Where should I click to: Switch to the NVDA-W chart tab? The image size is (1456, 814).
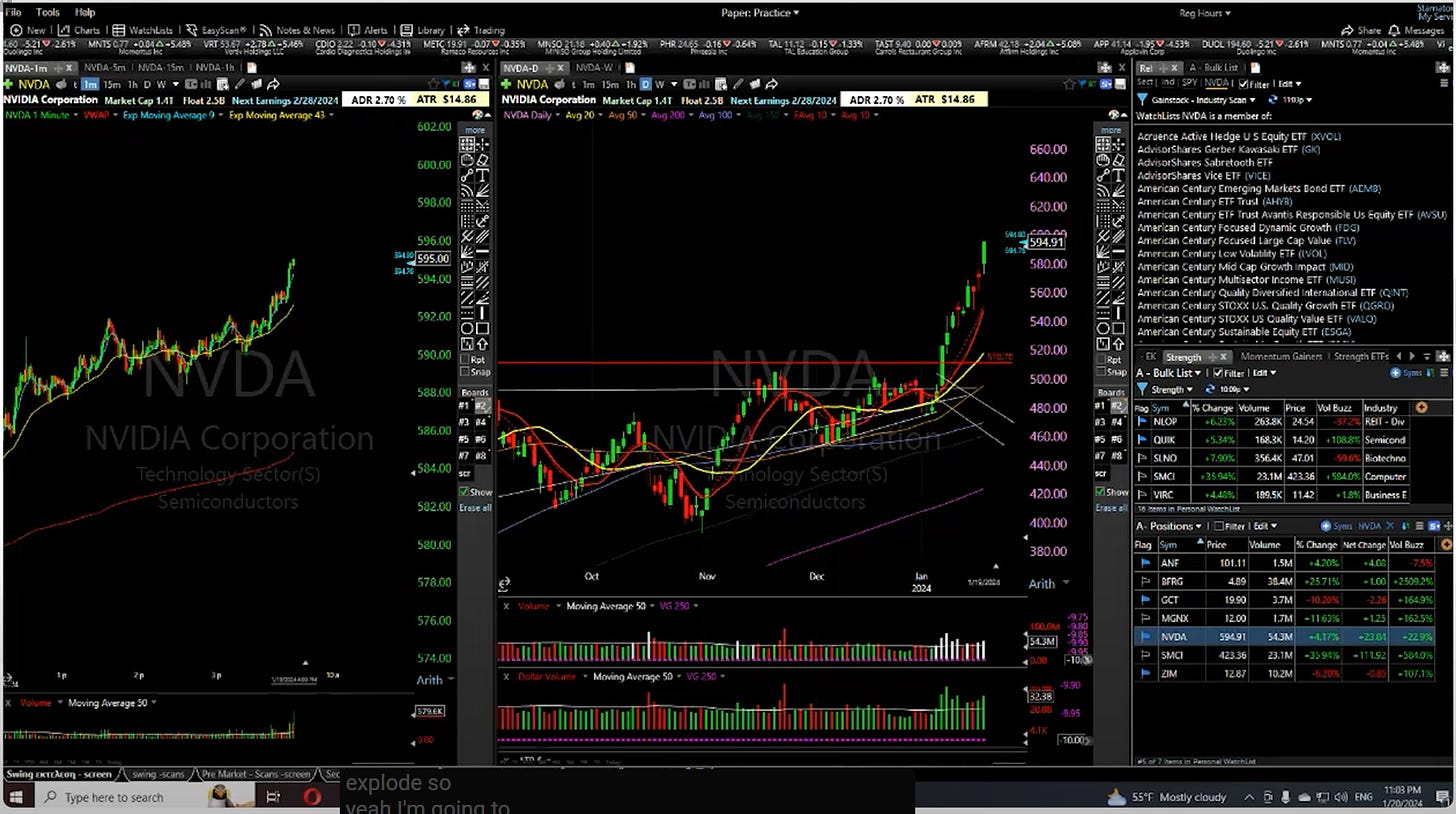[x=595, y=68]
